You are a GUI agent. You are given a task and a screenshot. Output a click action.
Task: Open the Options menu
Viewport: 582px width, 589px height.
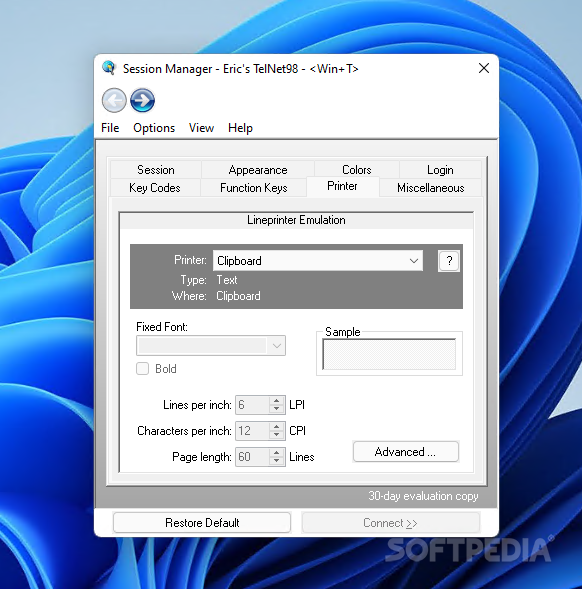[154, 128]
